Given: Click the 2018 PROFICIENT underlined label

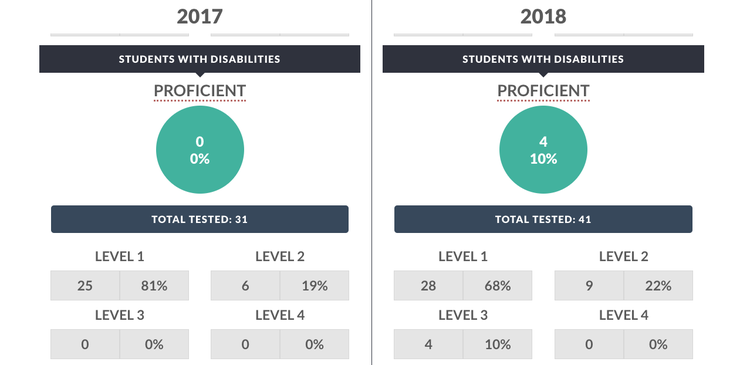Looking at the screenshot, I should pyautogui.click(x=543, y=91).
